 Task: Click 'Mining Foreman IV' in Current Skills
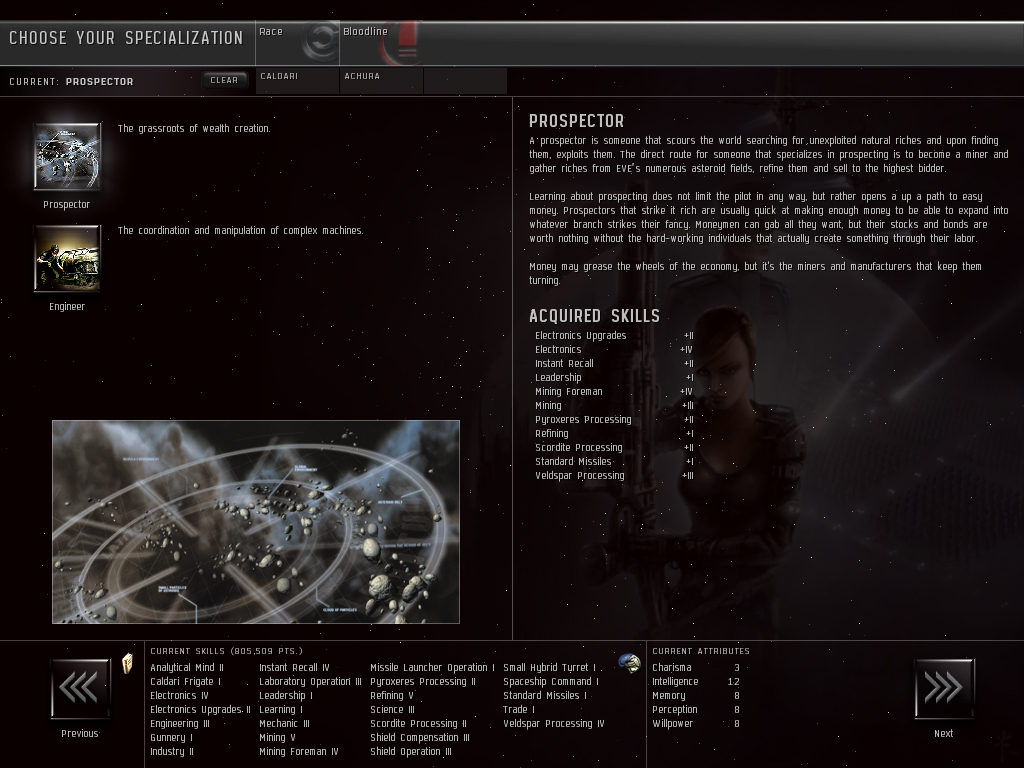tap(299, 752)
